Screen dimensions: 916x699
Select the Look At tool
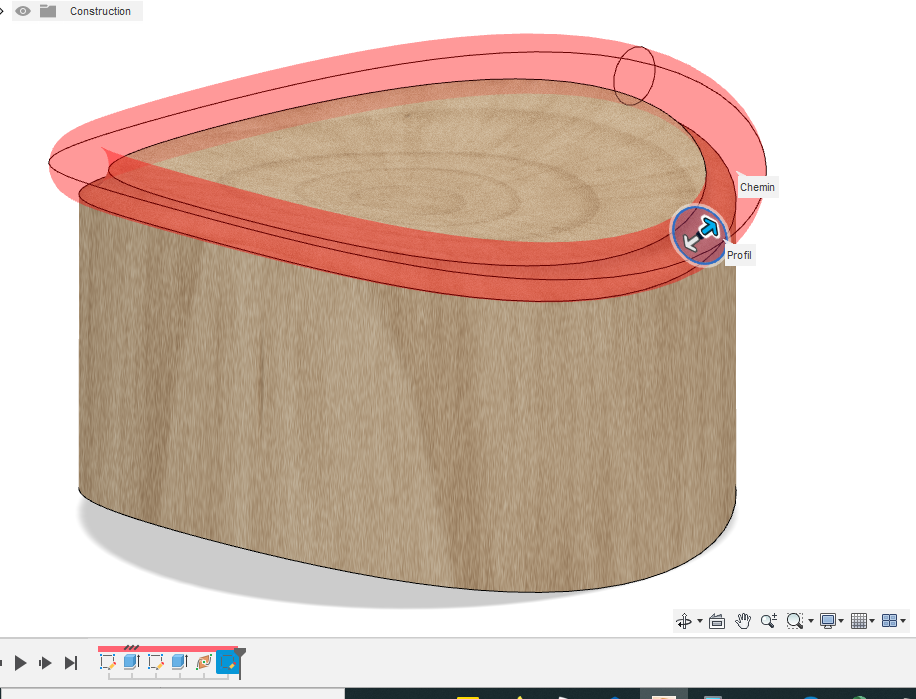(716, 620)
